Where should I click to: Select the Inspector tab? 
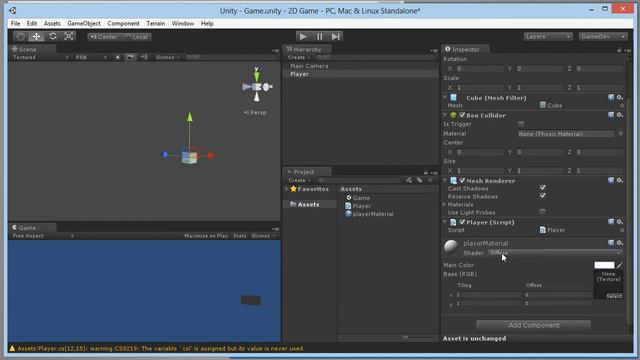[x=465, y=49]
